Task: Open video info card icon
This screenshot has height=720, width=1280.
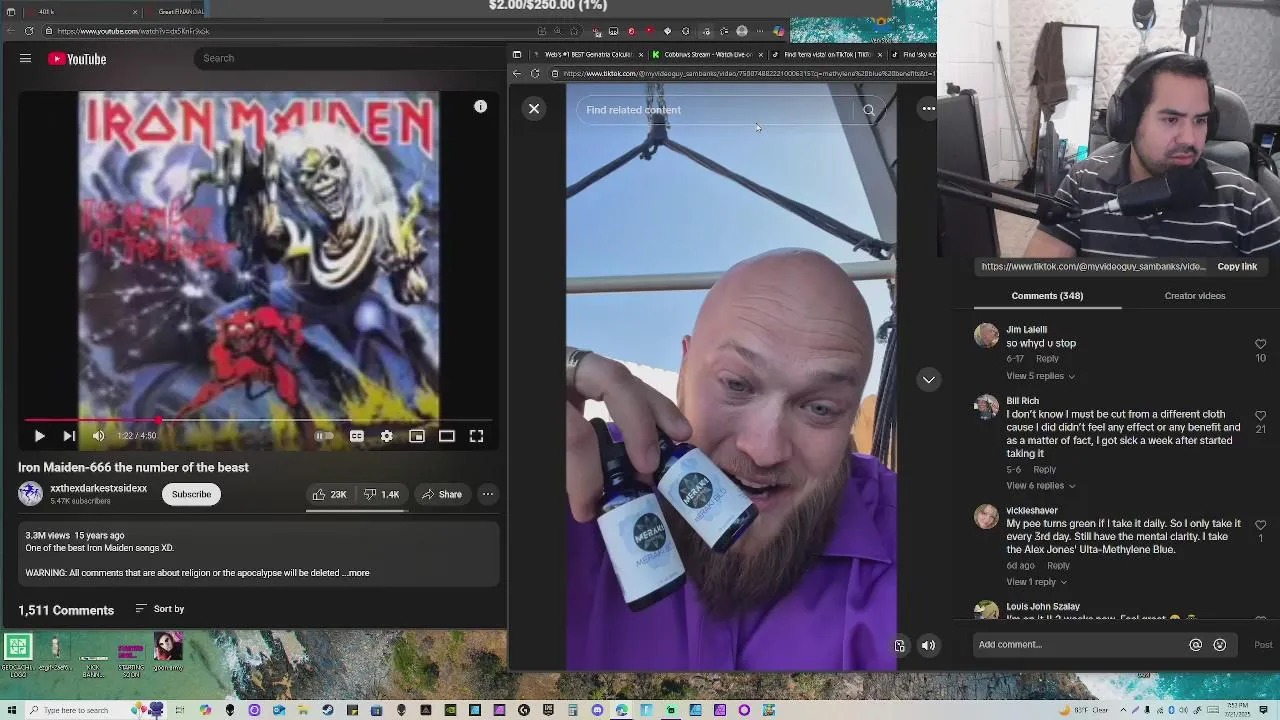Action: (480, 107)
